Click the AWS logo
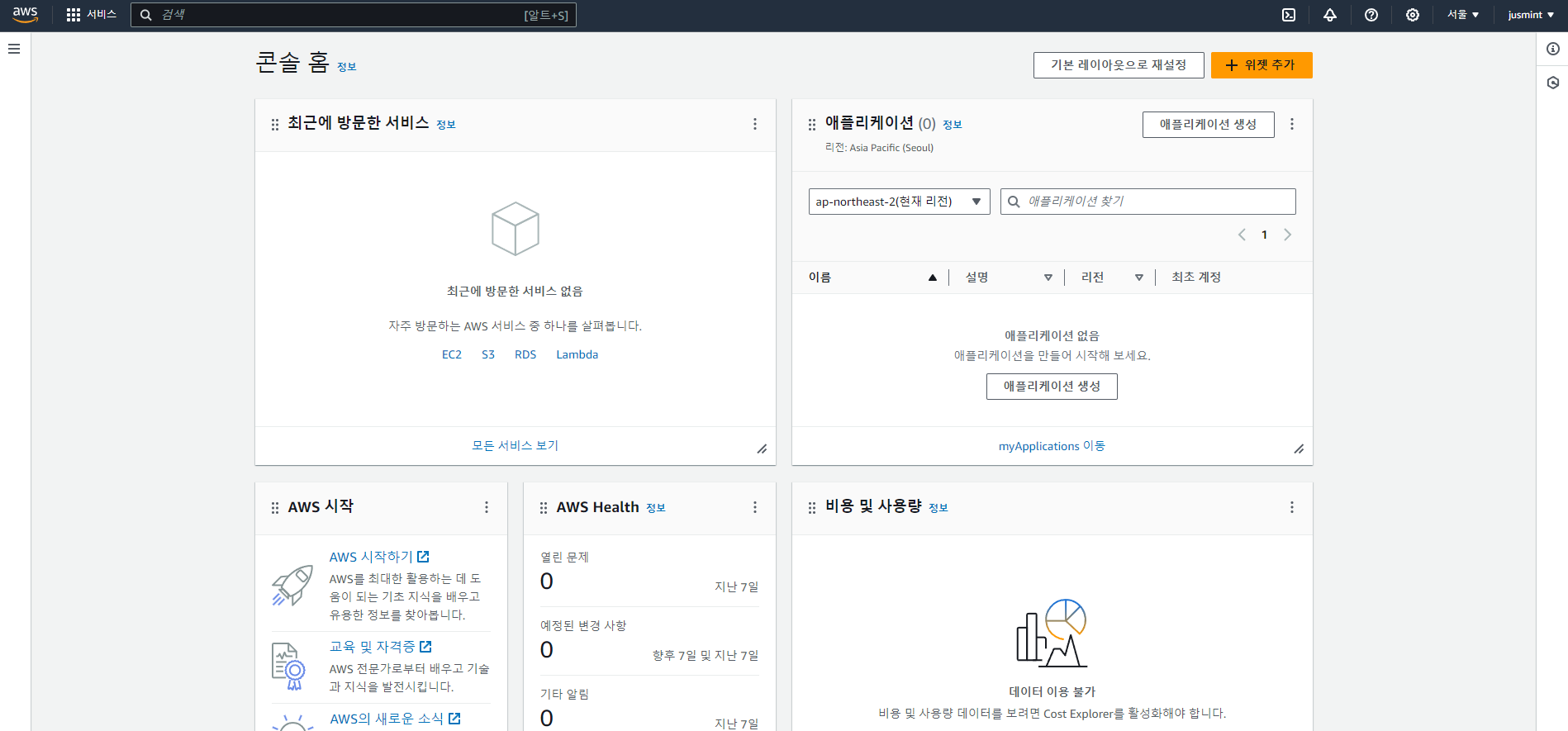1568x731 pixels. click(x=26, y=15)
